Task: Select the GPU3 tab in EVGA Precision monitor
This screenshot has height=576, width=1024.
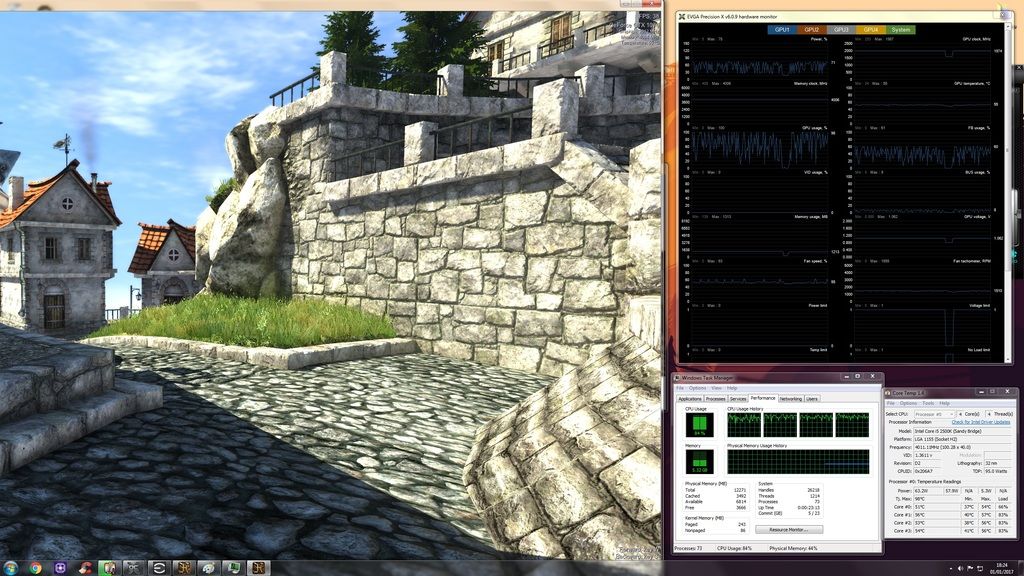Action: pos(841,29)
